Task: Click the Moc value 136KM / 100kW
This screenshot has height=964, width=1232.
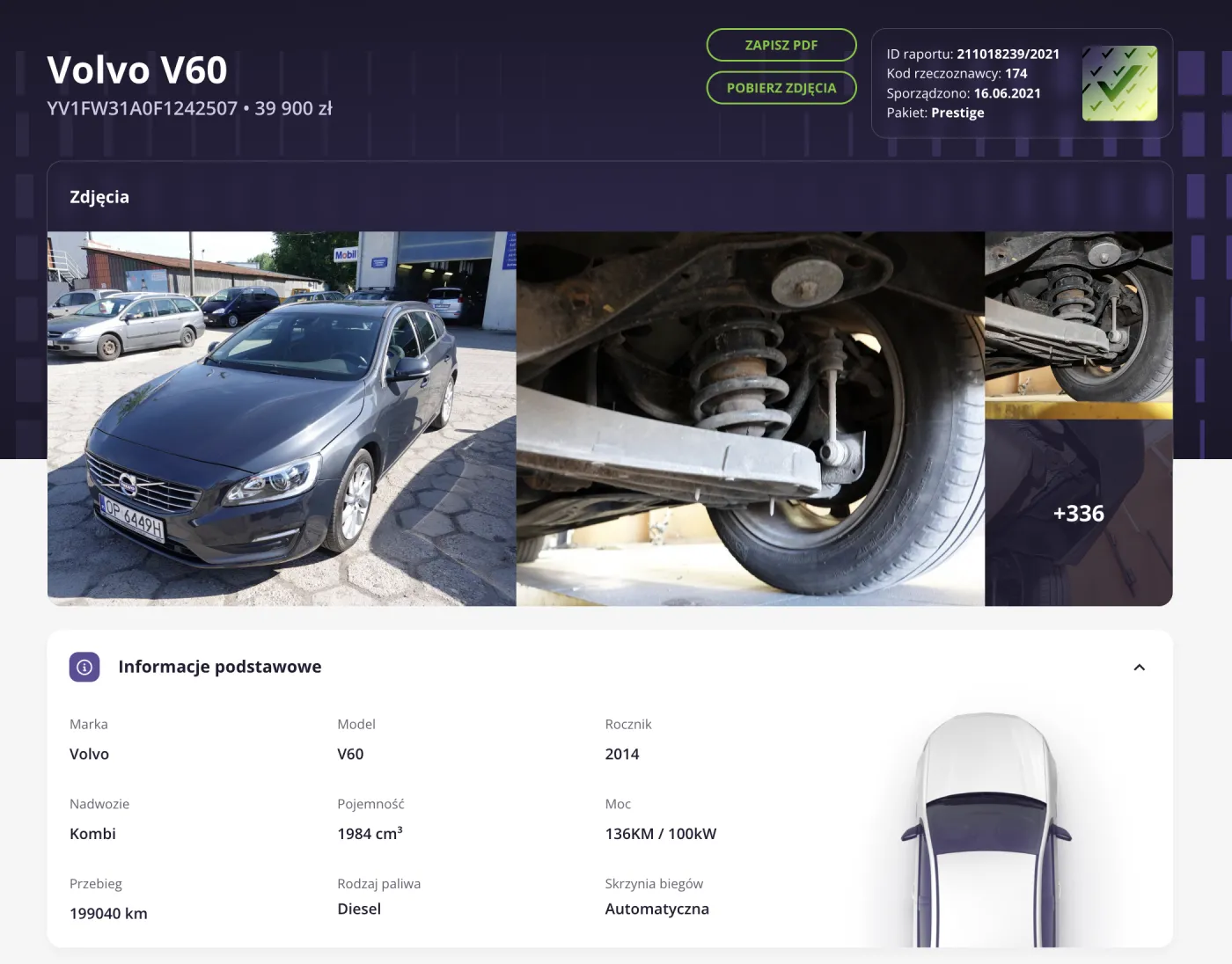Action: [661, 834]
